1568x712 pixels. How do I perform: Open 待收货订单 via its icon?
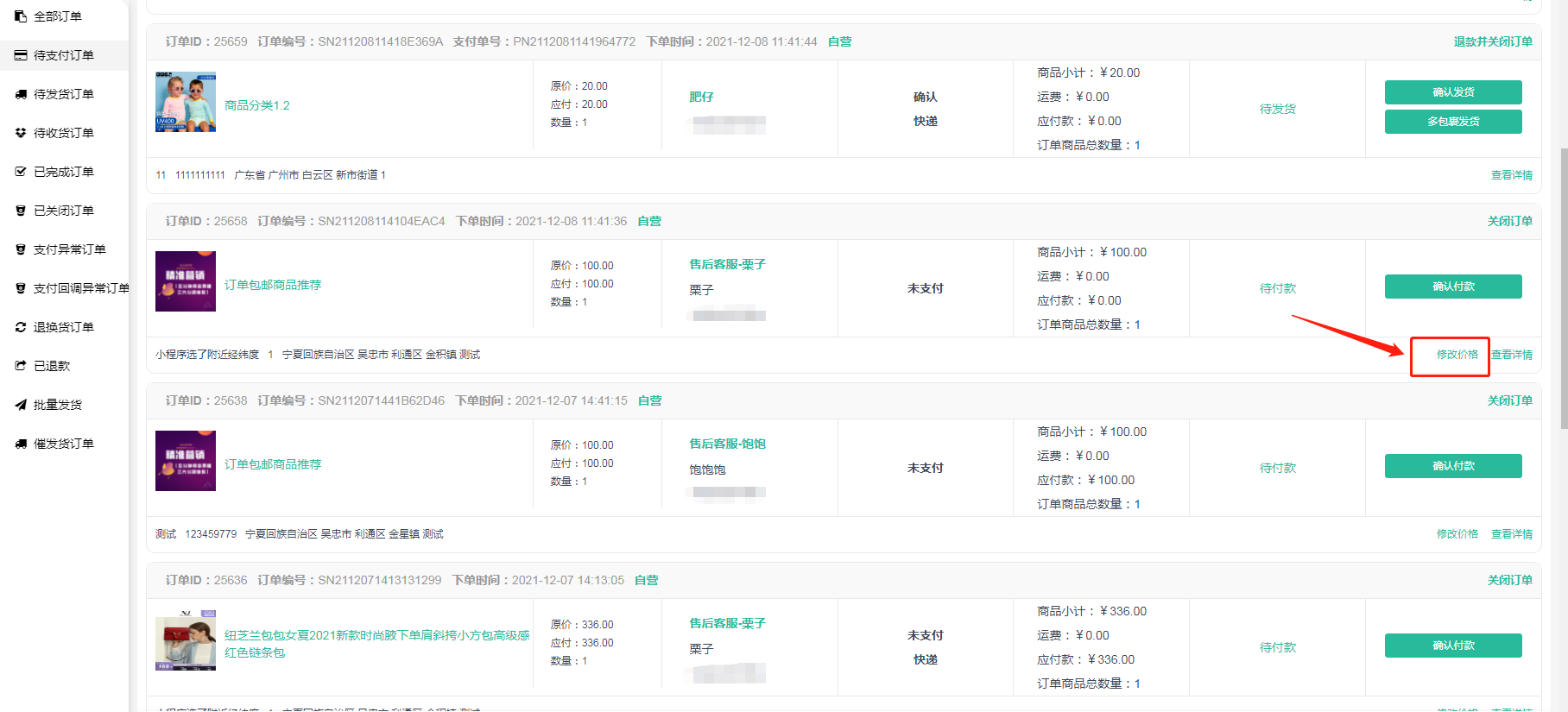pyautogui.click(x=21, y=133)
